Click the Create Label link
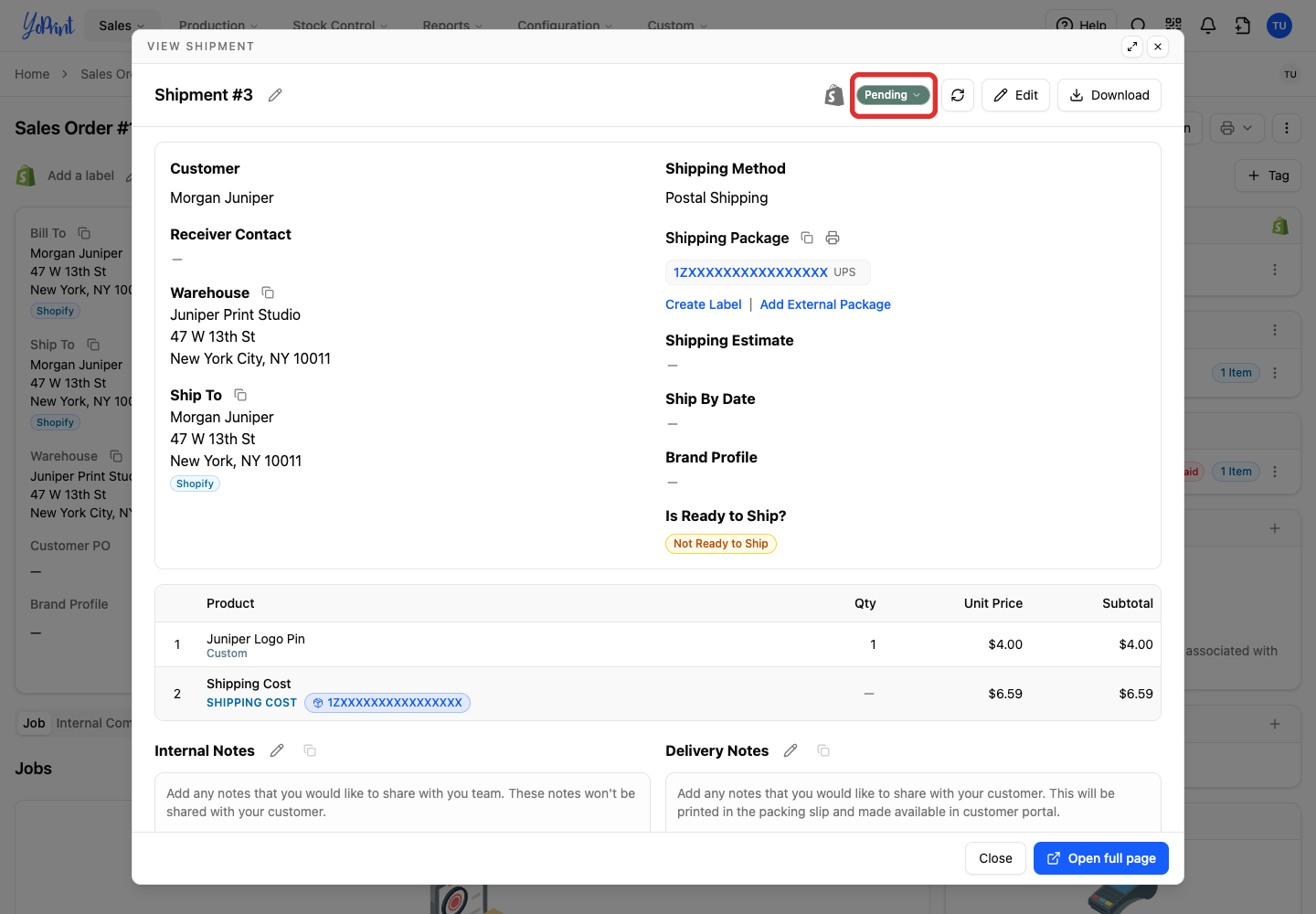Screen dimensions: 1316x914 pyautogui.click(x=704, y=304)
